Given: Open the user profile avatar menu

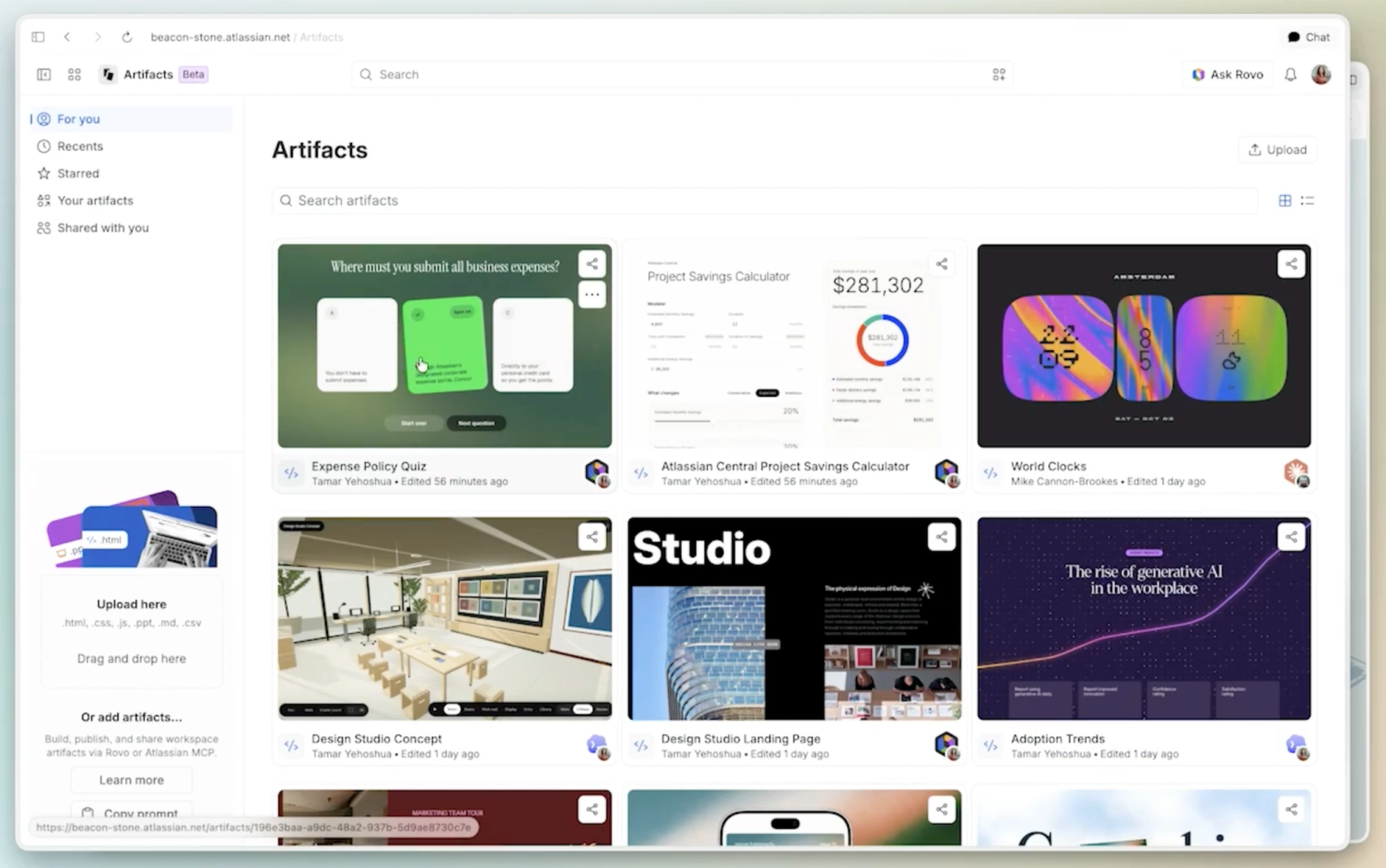Looking at the screenshot, I should [1321, 75].
